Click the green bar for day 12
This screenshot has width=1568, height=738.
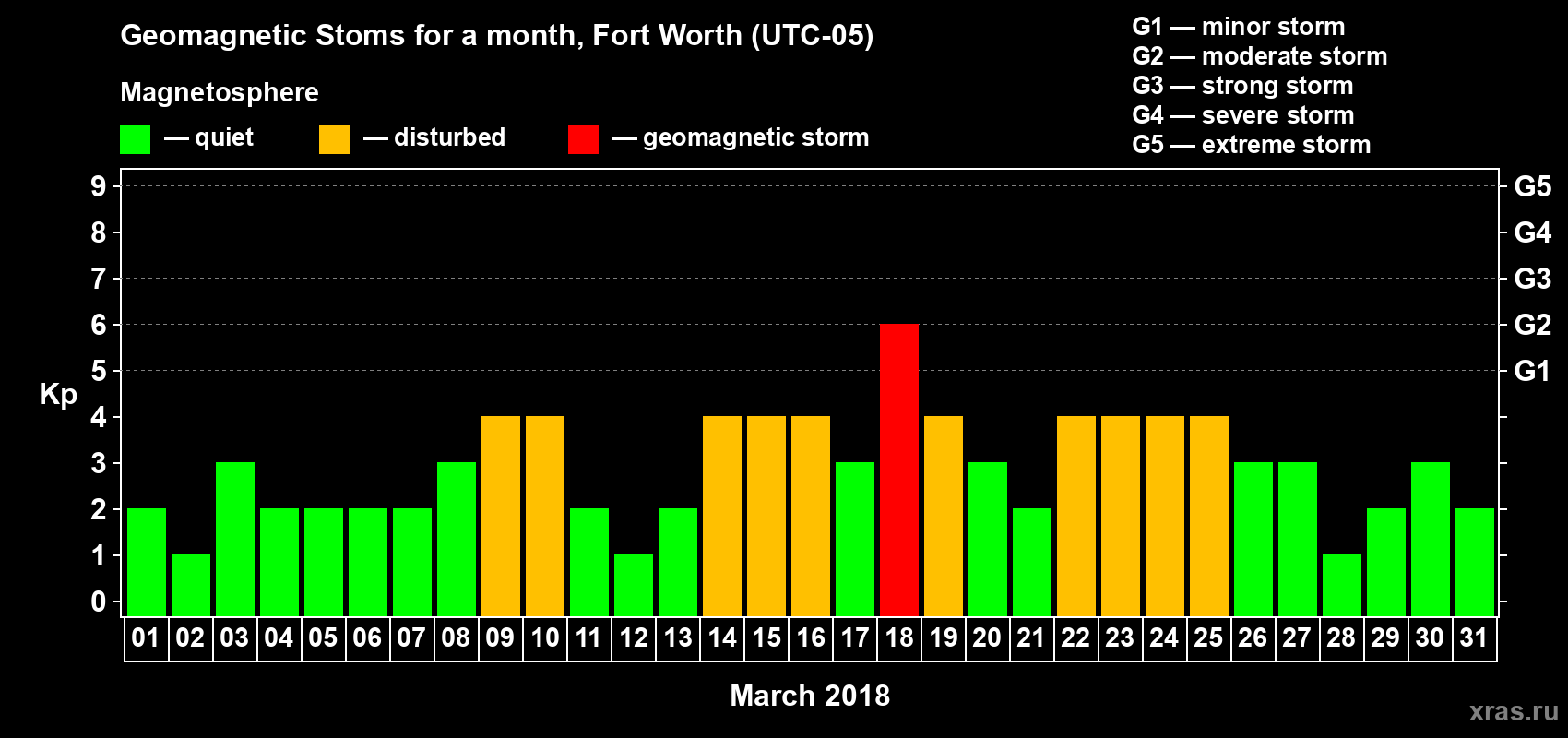(x=634, y=585)
